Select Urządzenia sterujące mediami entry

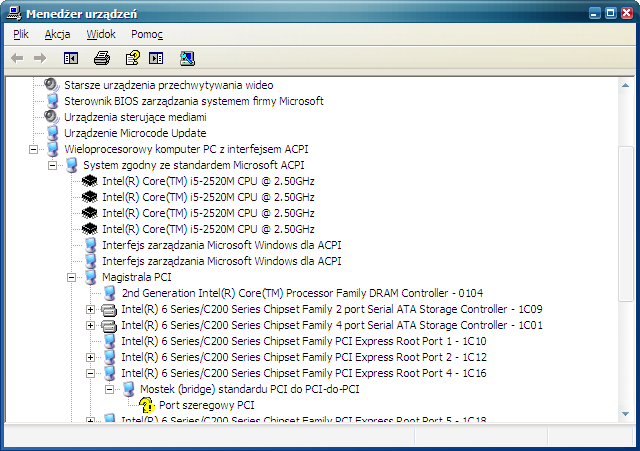pyautogui.click(x=135, y=117)
